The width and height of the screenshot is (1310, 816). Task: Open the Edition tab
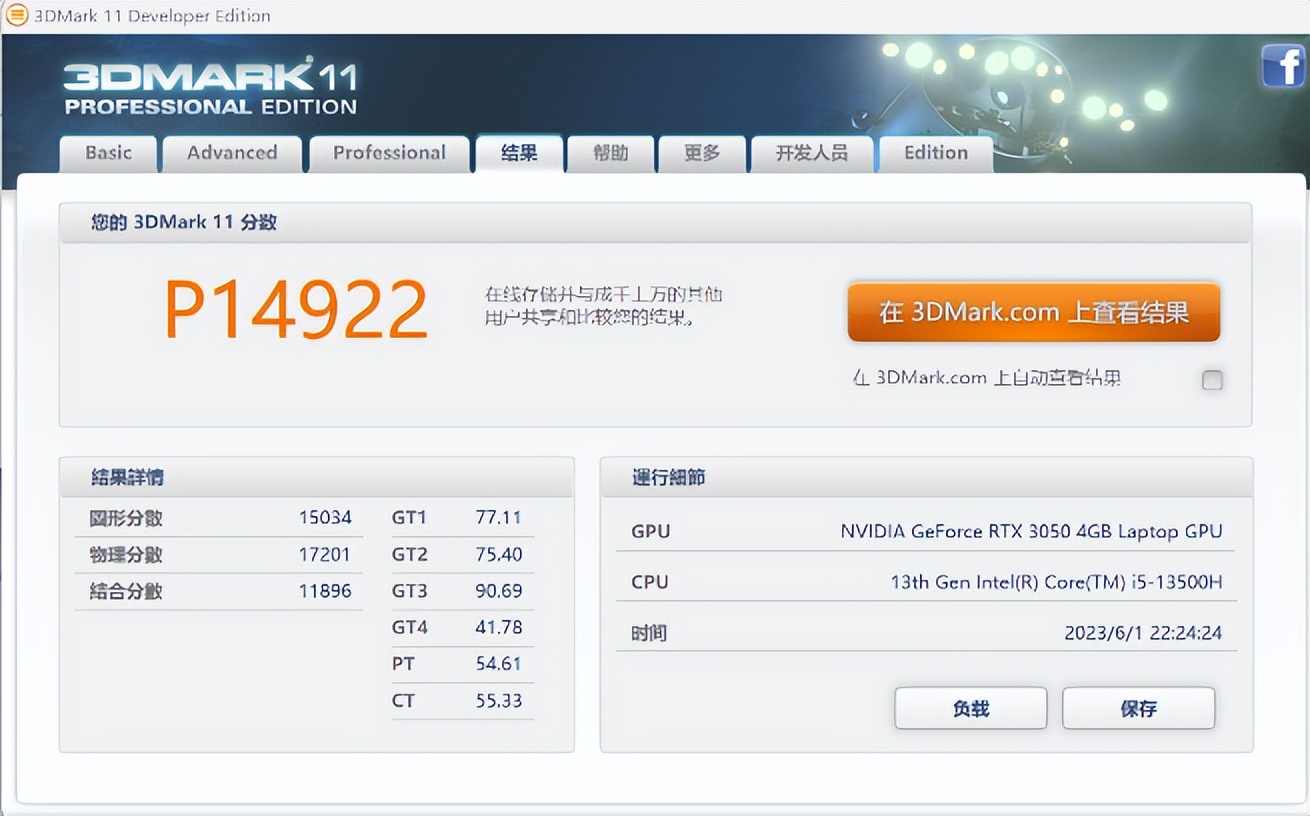[x=934, y=153]
